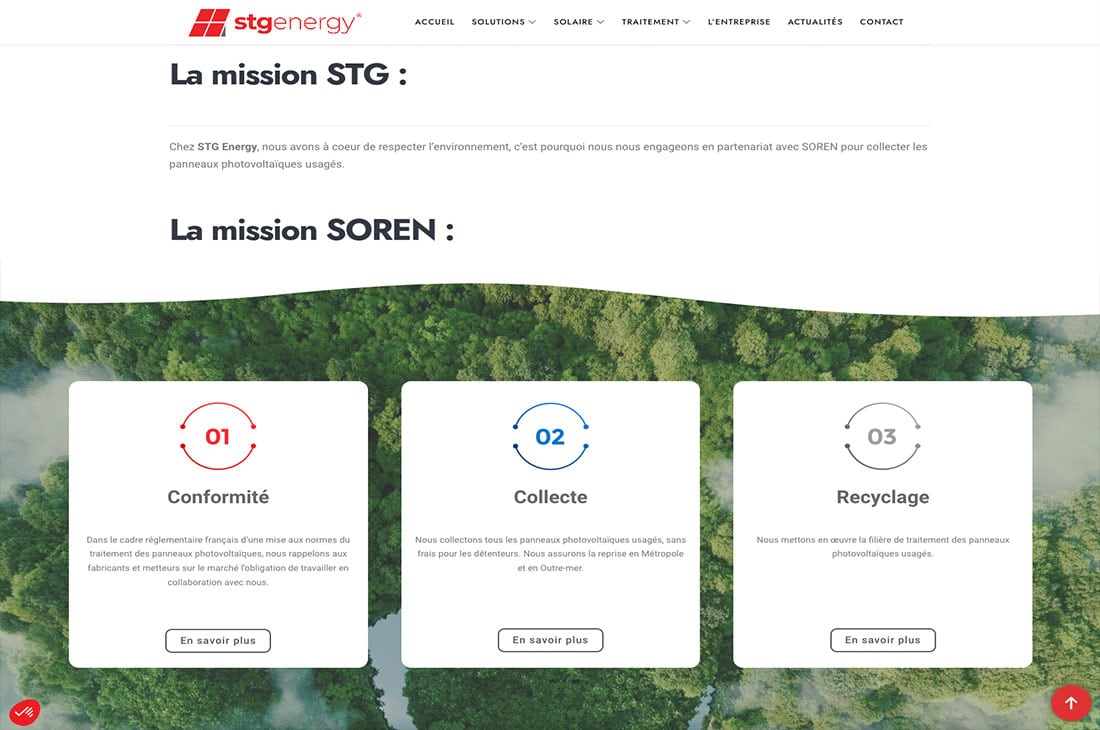Screen dimensions: 1100x730
Task: Click the Collecte card description text
Action: pyautogui.click(x=550, y=554)
